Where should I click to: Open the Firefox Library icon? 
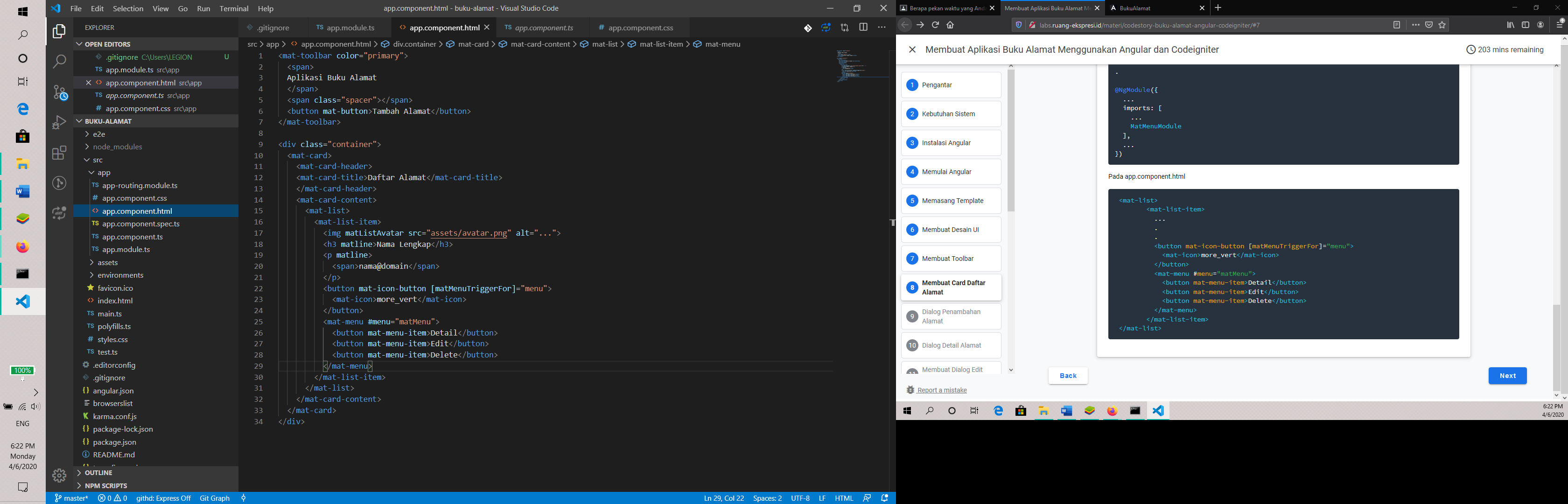point(1511,25)
